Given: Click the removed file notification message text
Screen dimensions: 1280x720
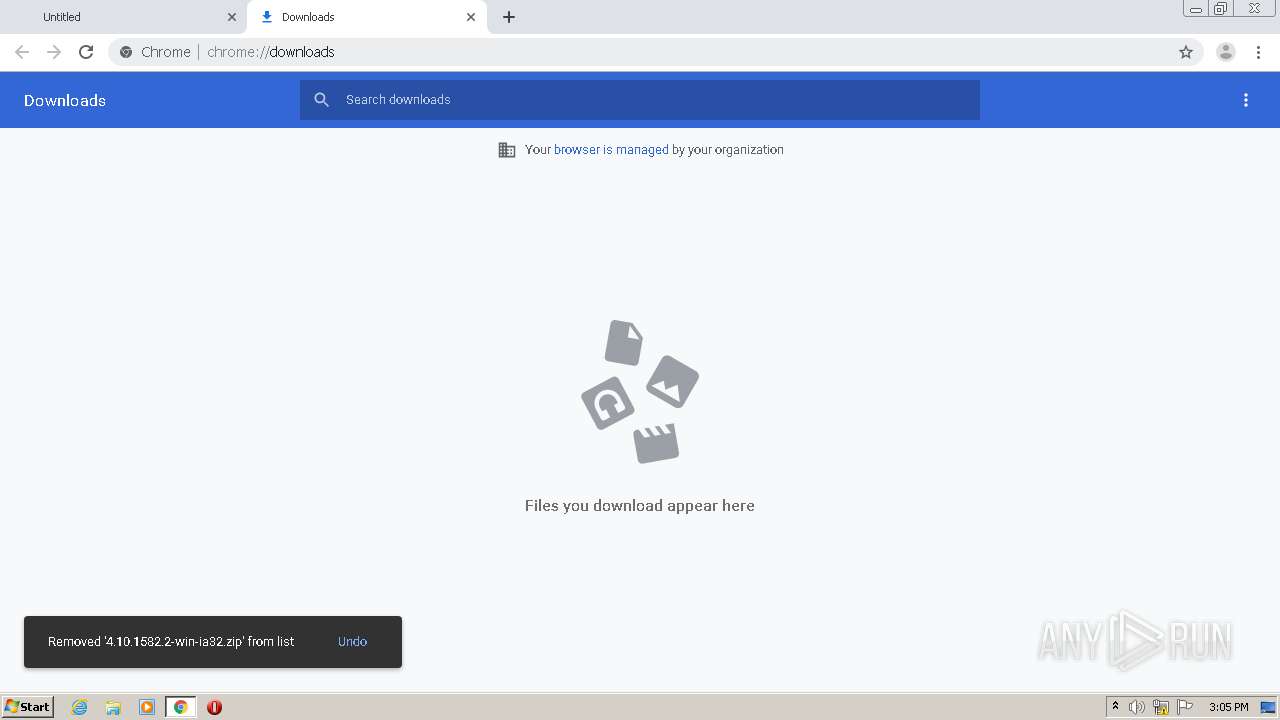Looking at the screenshot, I should pyautogui.click(x=171, y=642).
